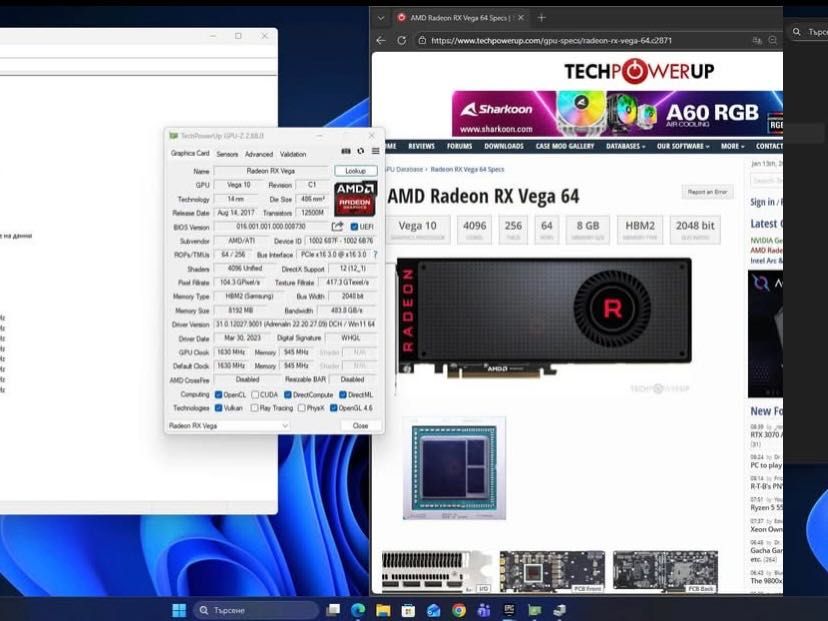Image resolution: width=828 pixels, height=621 pixels.
Task: Click the translate icon in the address bar
Action: click(757, 40)
